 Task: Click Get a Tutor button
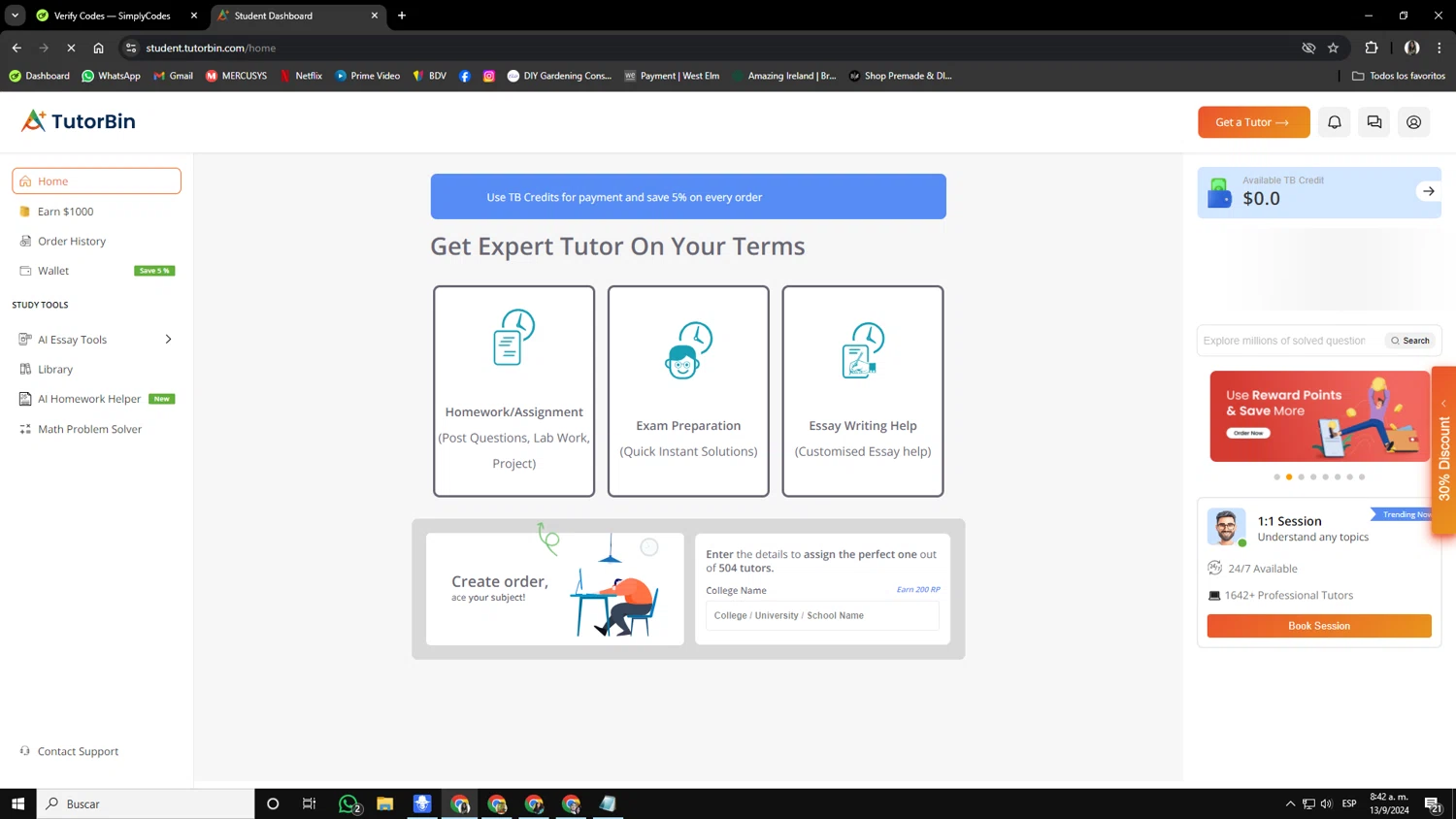tap(1253, 122)
